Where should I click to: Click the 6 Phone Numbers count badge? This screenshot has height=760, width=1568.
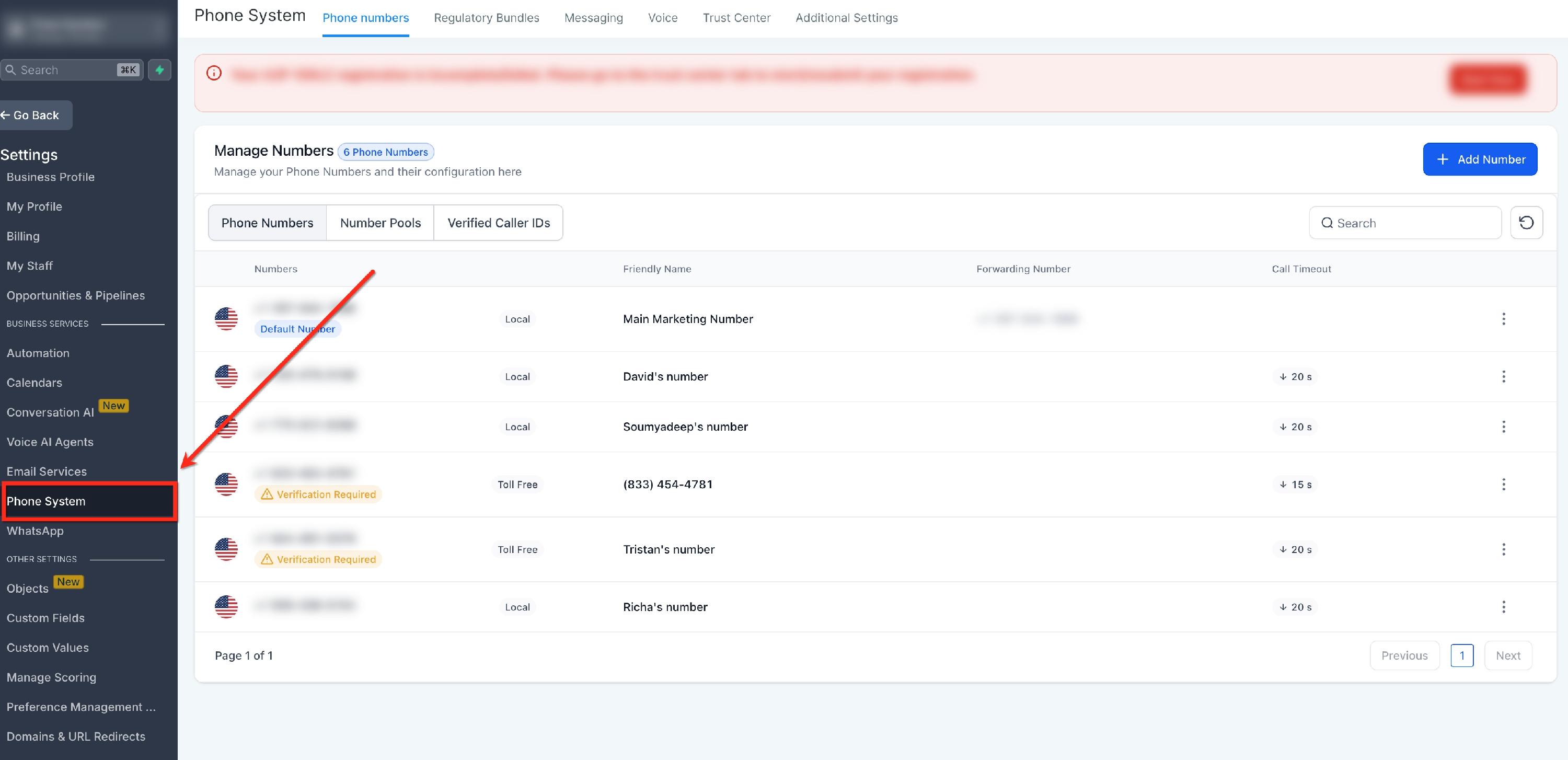pos(385,152)
